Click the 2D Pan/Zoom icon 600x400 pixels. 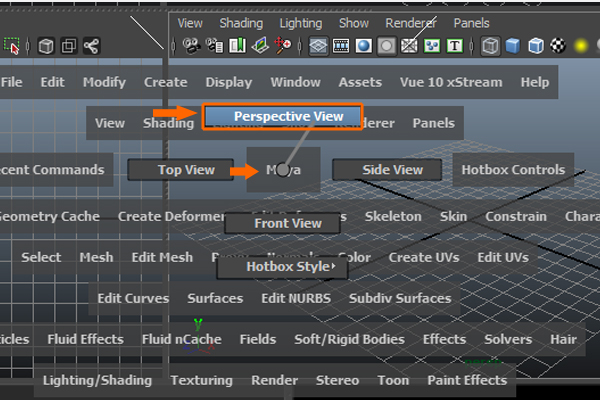283,46
